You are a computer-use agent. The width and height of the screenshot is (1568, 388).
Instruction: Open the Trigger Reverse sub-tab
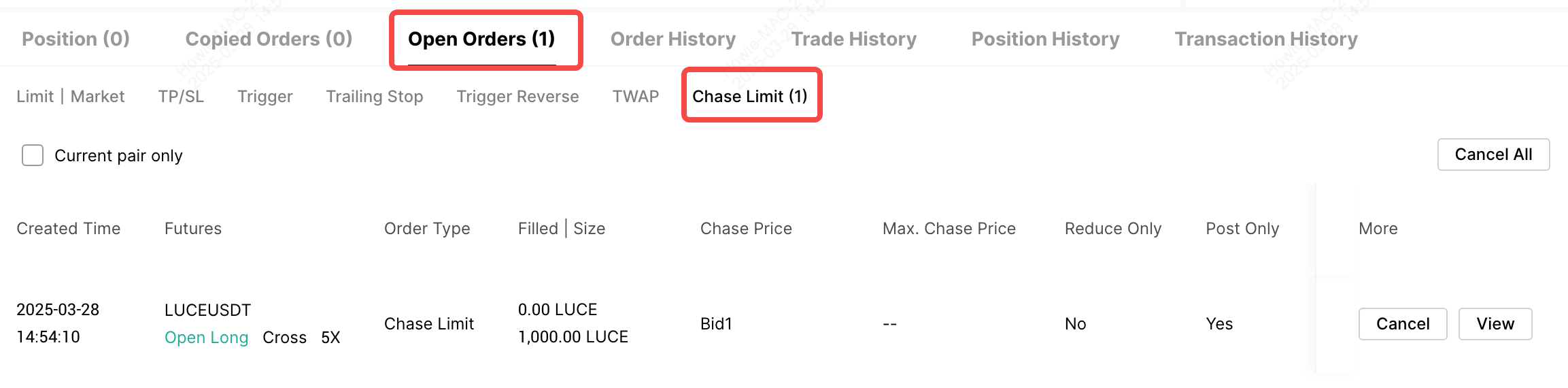coord(517,97)
